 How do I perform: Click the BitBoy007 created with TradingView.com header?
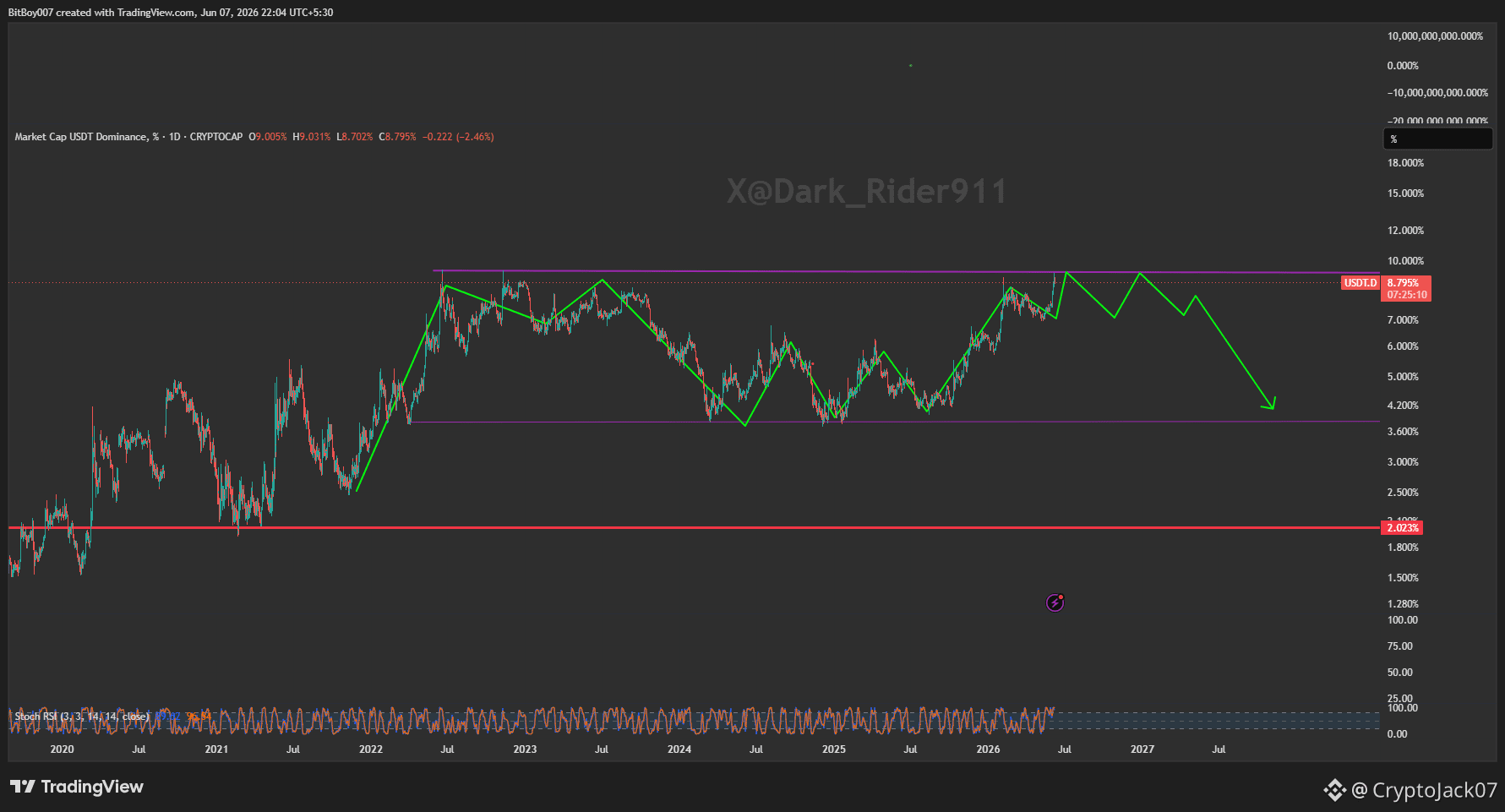pyautogui.click(x=171, y=13)
